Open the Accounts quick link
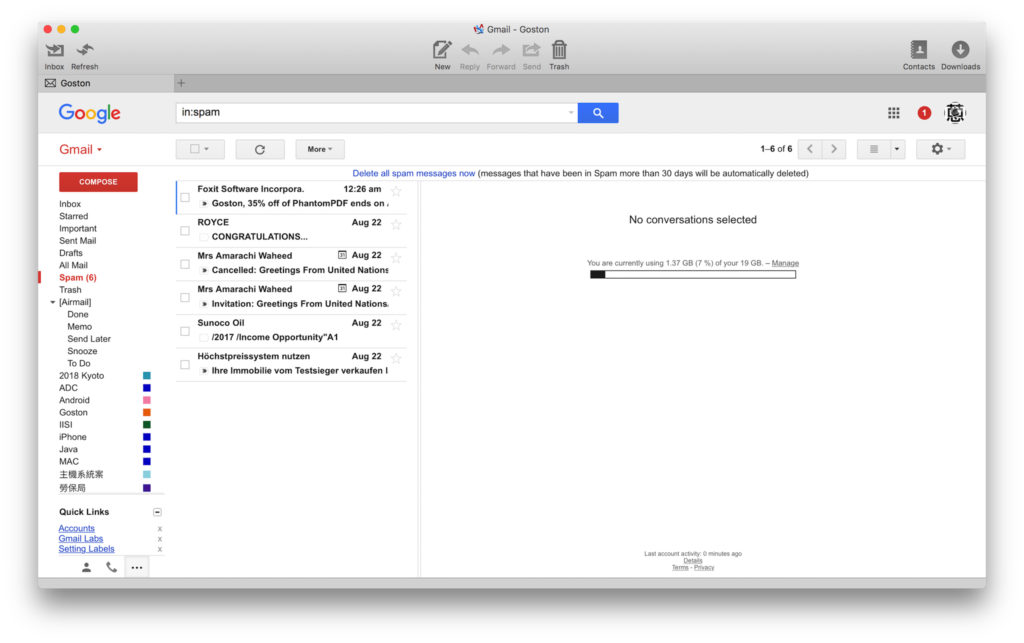Screen dimensions: 1024x643 76,529
